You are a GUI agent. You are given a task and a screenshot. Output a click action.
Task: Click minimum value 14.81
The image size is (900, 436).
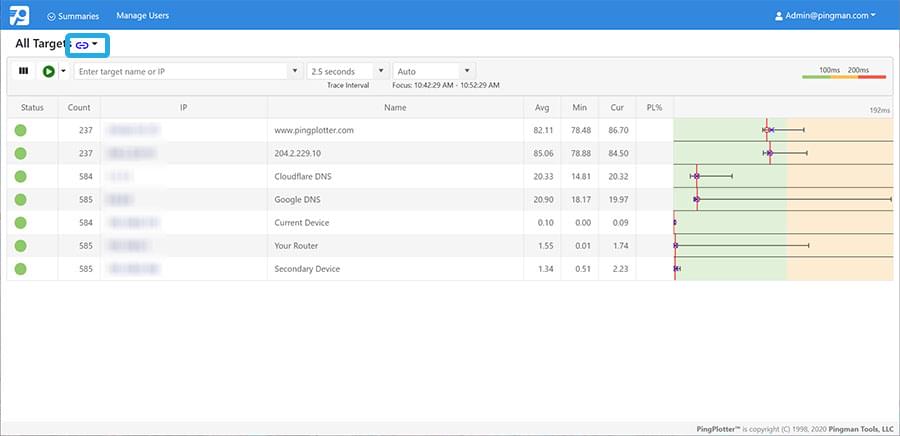coord(581,177)
